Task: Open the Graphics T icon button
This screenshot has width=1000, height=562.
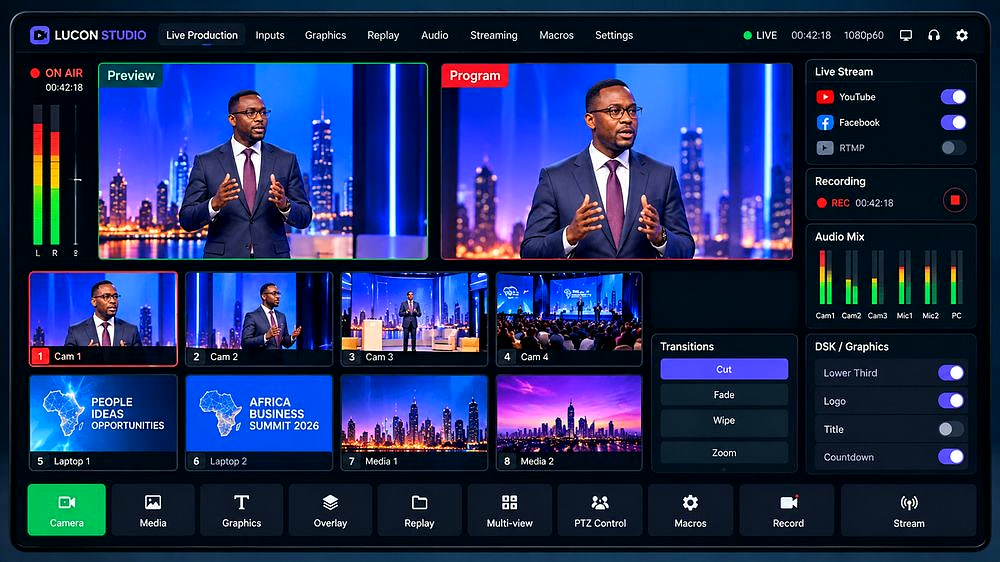Action: click(241, 510)
